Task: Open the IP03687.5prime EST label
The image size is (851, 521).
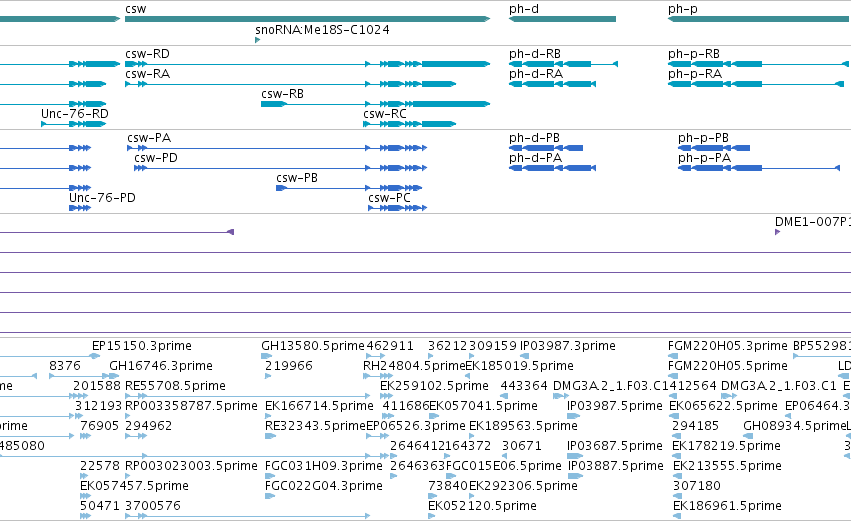Action: [x=615, y=447]
